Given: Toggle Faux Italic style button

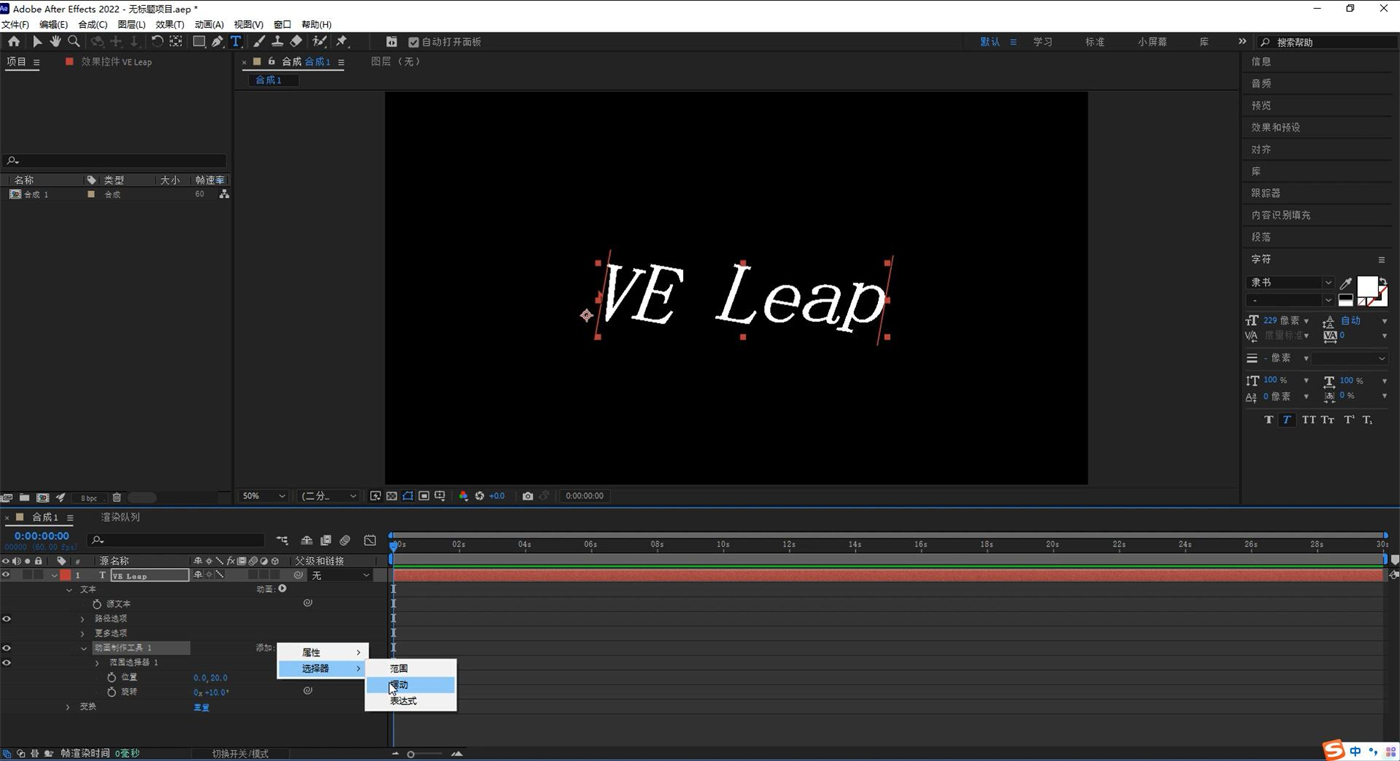Looking at the screenshot, I should pyautogui.click(x=1287, y=420).
